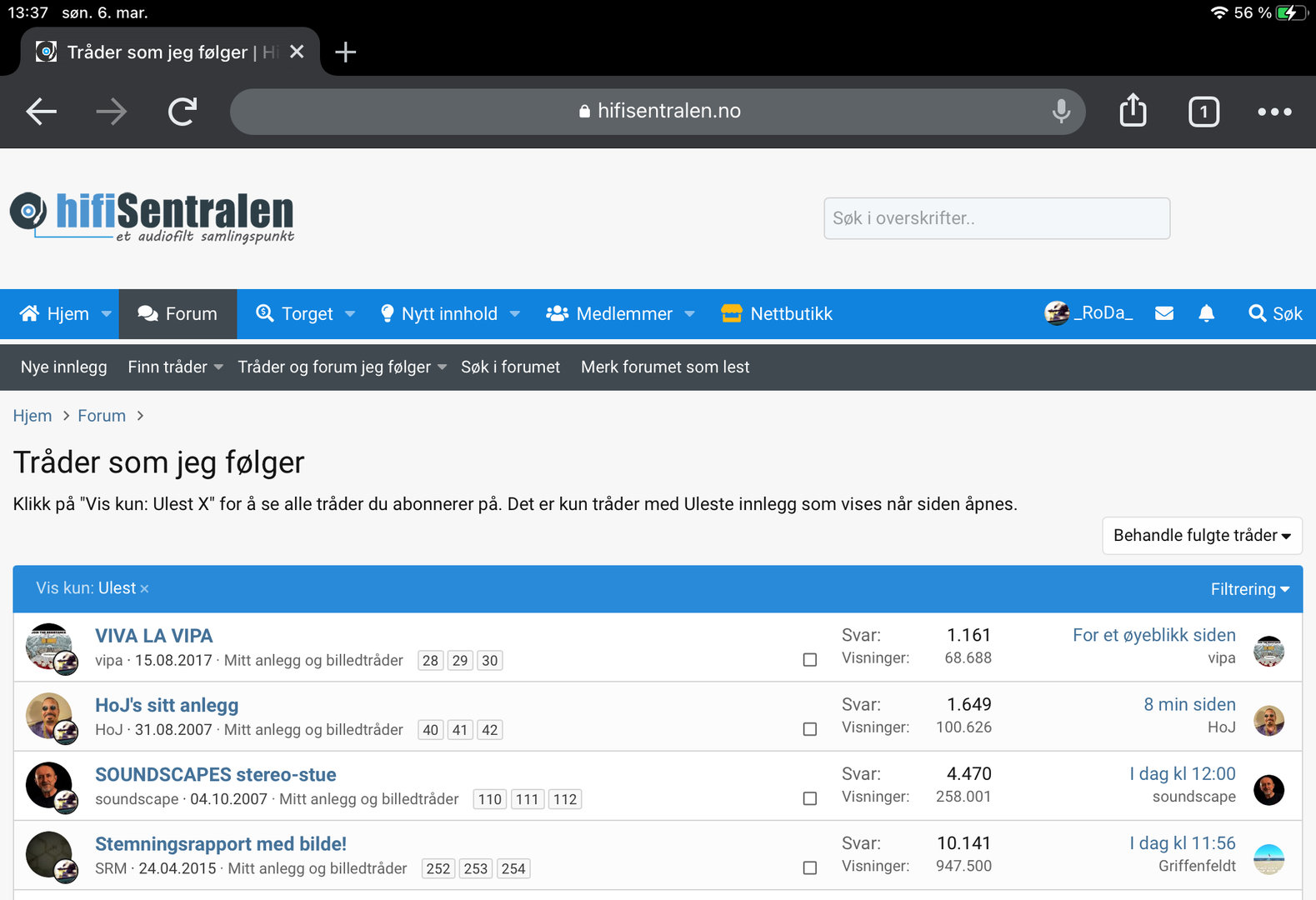Open the Forum navigation tab

coord(178,313)
